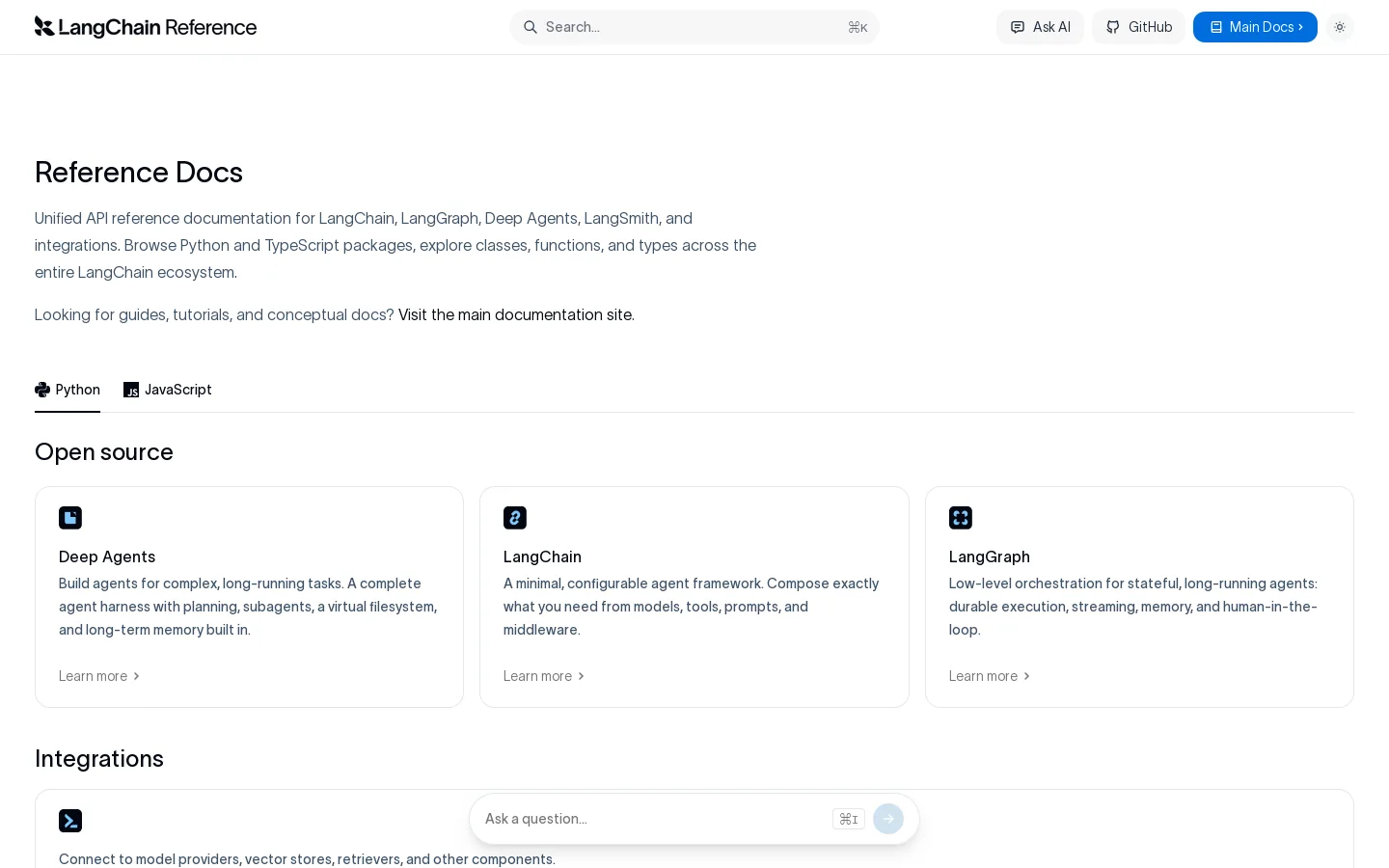Viewport: 1389px width, 868px height.
Task: Click the ⌘K shortcut hint in search
Action: 858,27
